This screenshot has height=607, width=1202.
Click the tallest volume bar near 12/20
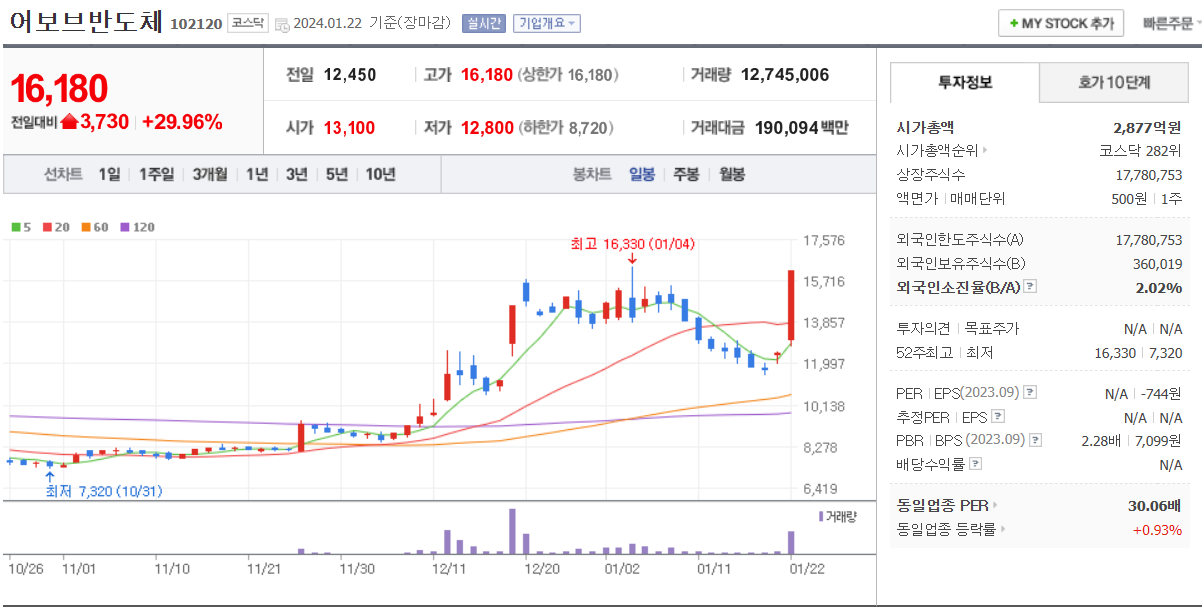512,531
